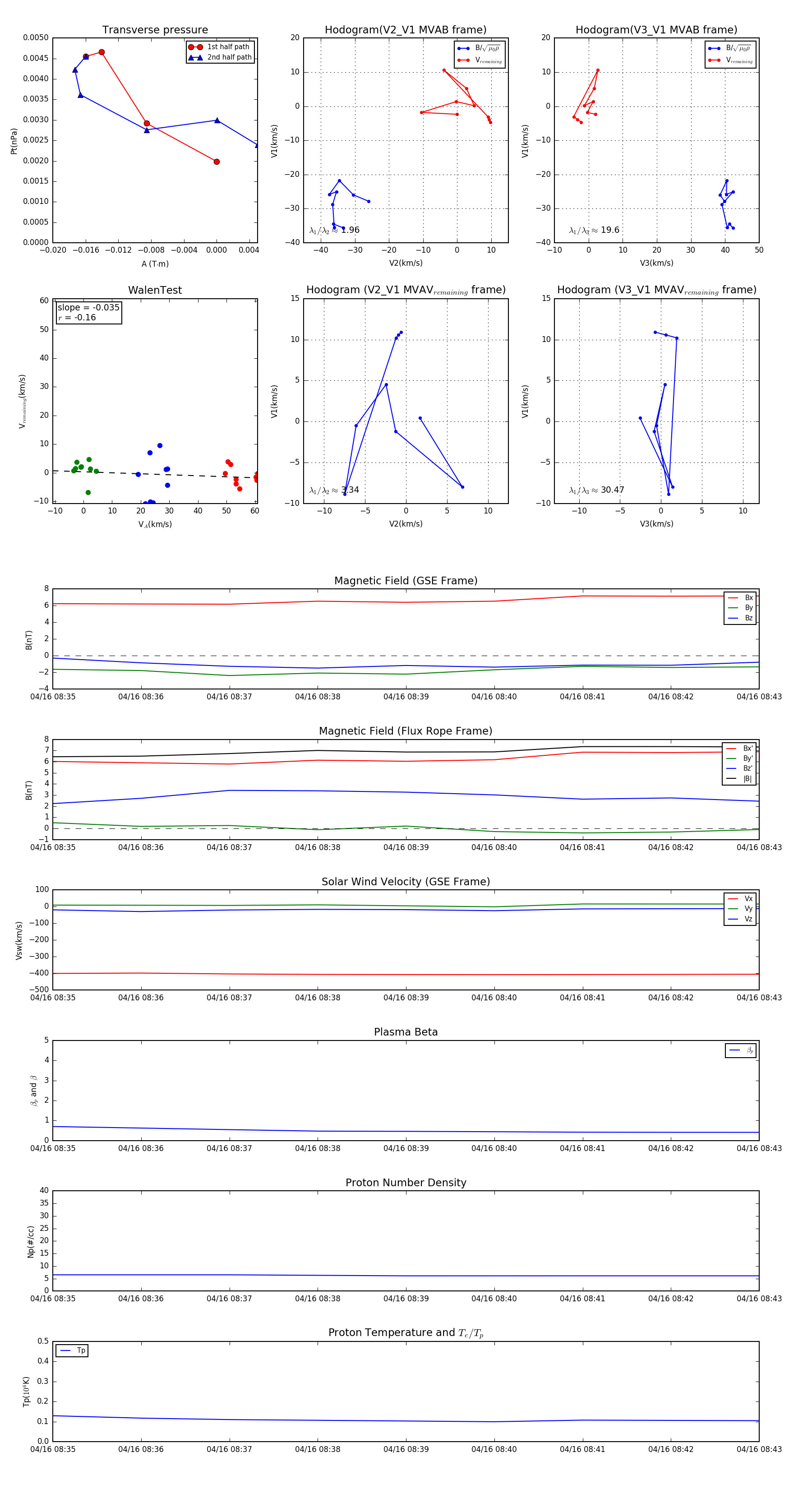Click the 'slope = -0.035' annotation box

(89, 313)
